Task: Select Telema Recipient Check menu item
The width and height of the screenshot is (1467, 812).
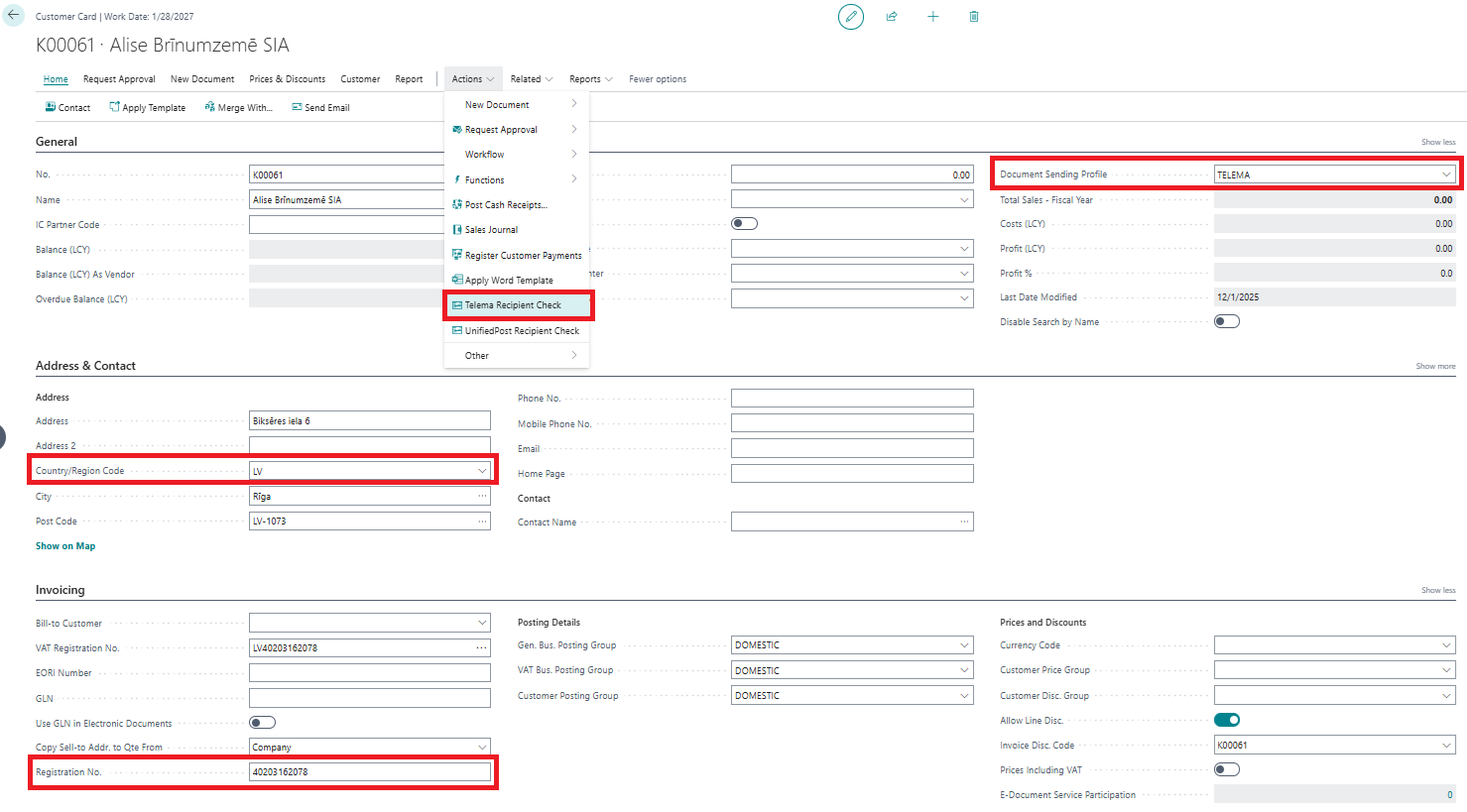Action: point(513,305)
